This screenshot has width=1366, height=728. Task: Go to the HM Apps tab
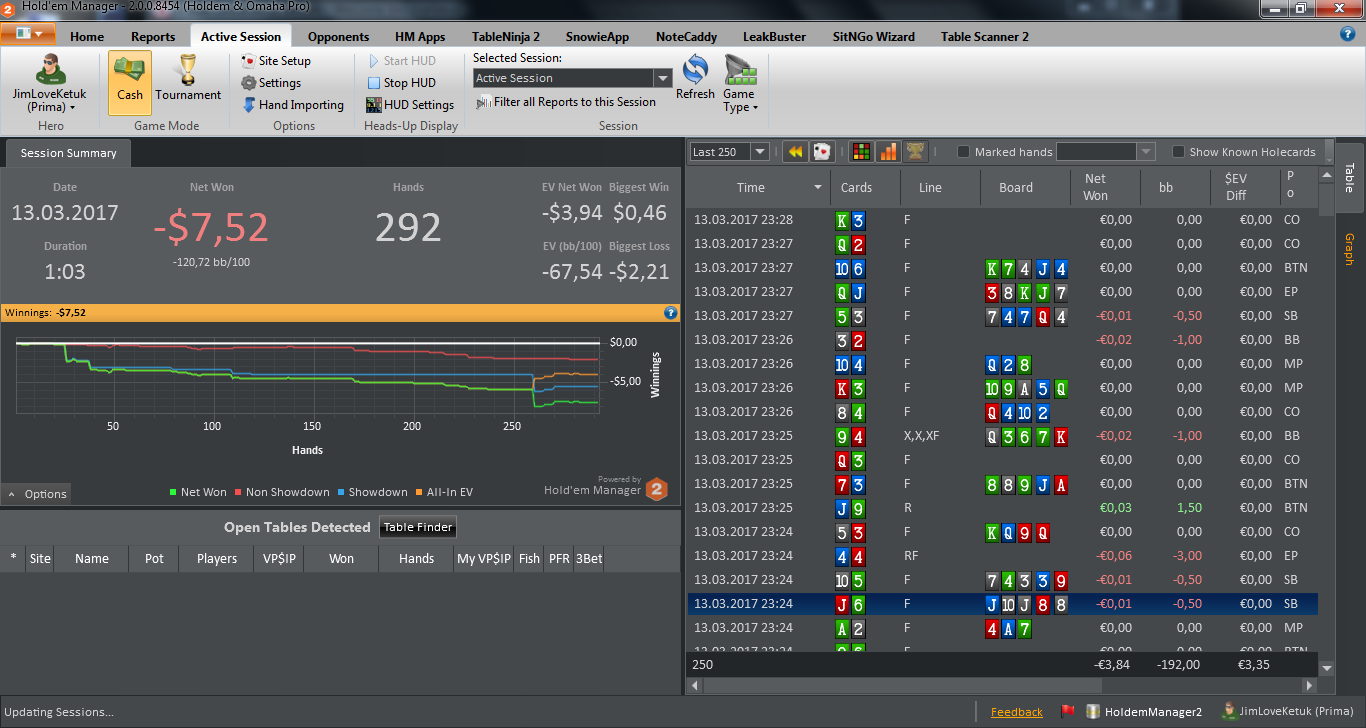(x=420, y=37)
